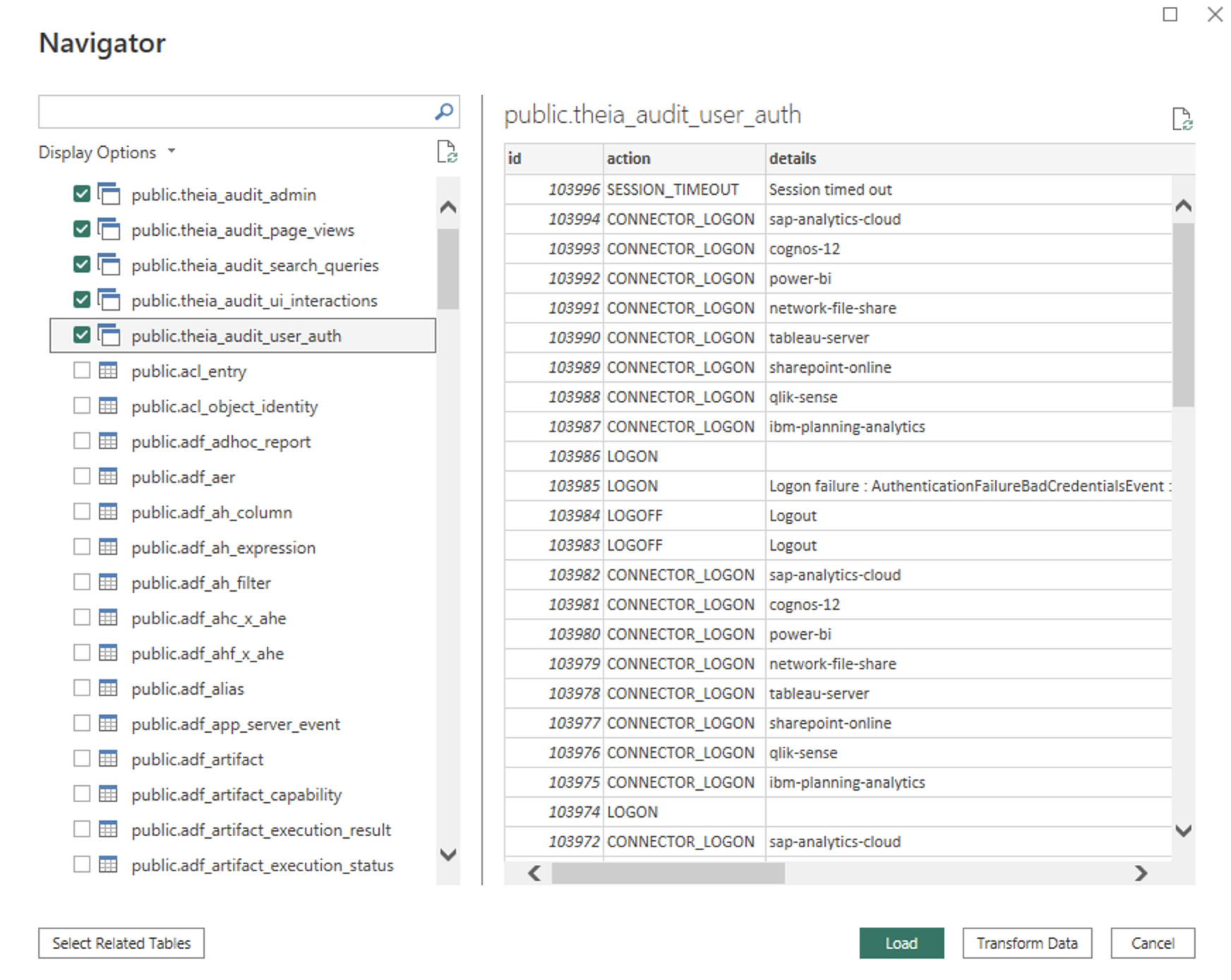This screenshot has height=980, width=1231.
Task: Click the table icon for public.adf_artifact_execution_status
Action: [108, 865]
